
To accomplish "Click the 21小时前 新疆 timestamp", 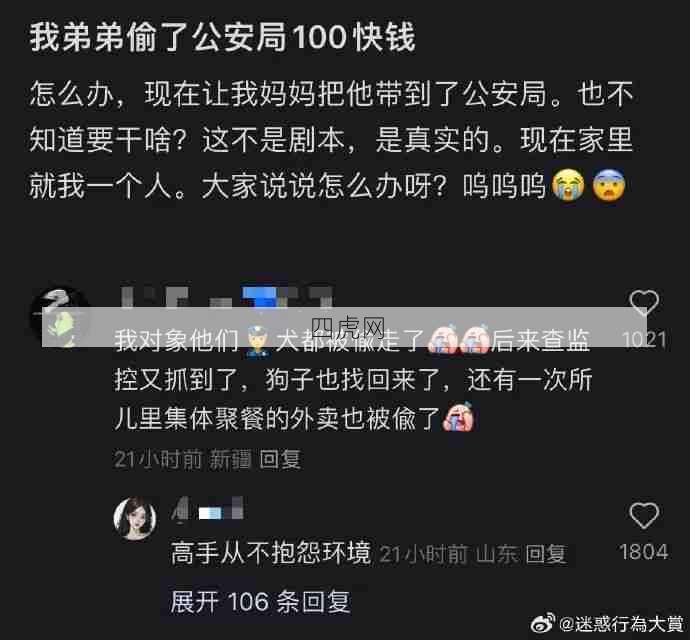I will [183, 460].
